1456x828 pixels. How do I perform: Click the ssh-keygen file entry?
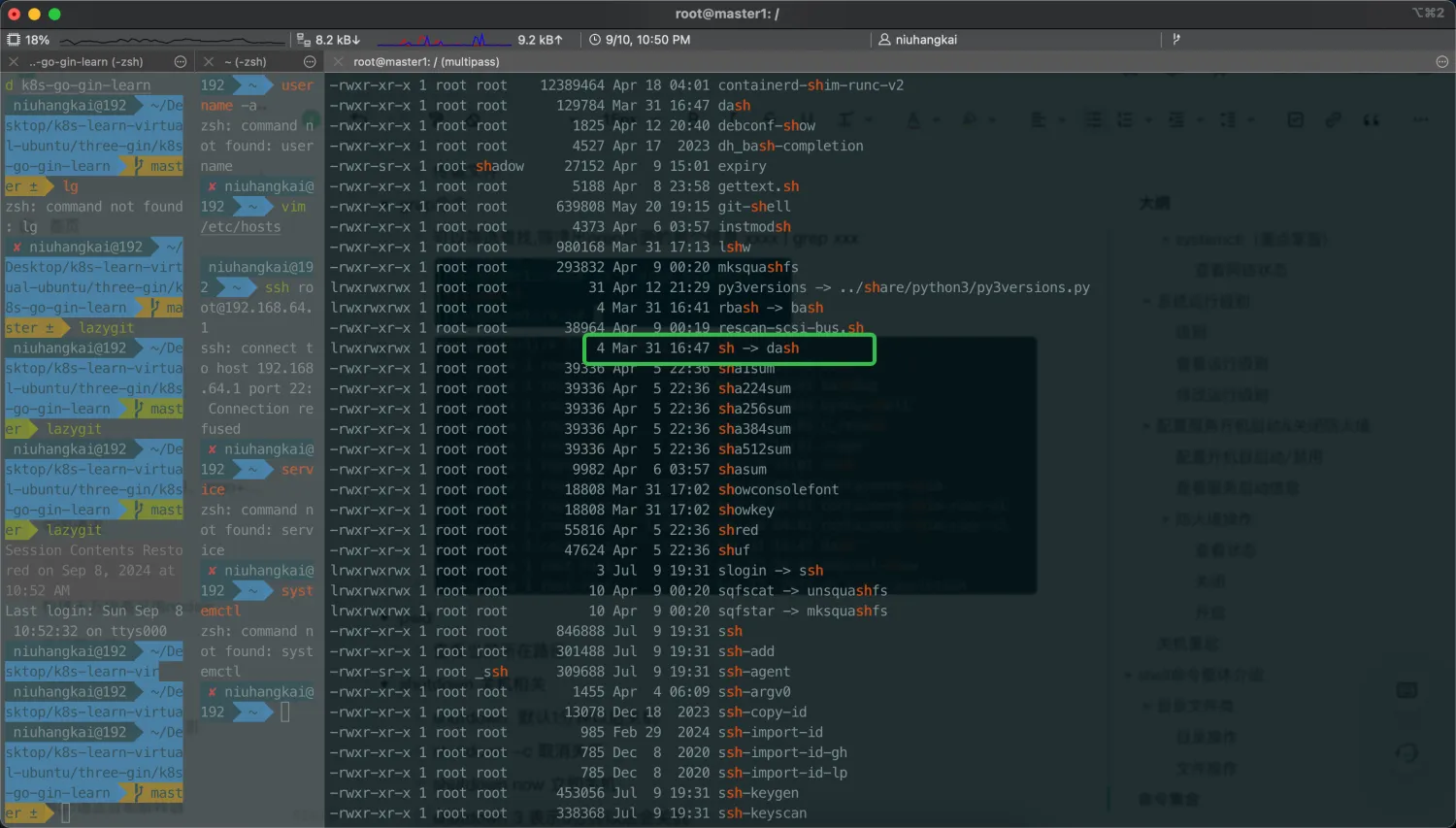(x=758, y=793)
